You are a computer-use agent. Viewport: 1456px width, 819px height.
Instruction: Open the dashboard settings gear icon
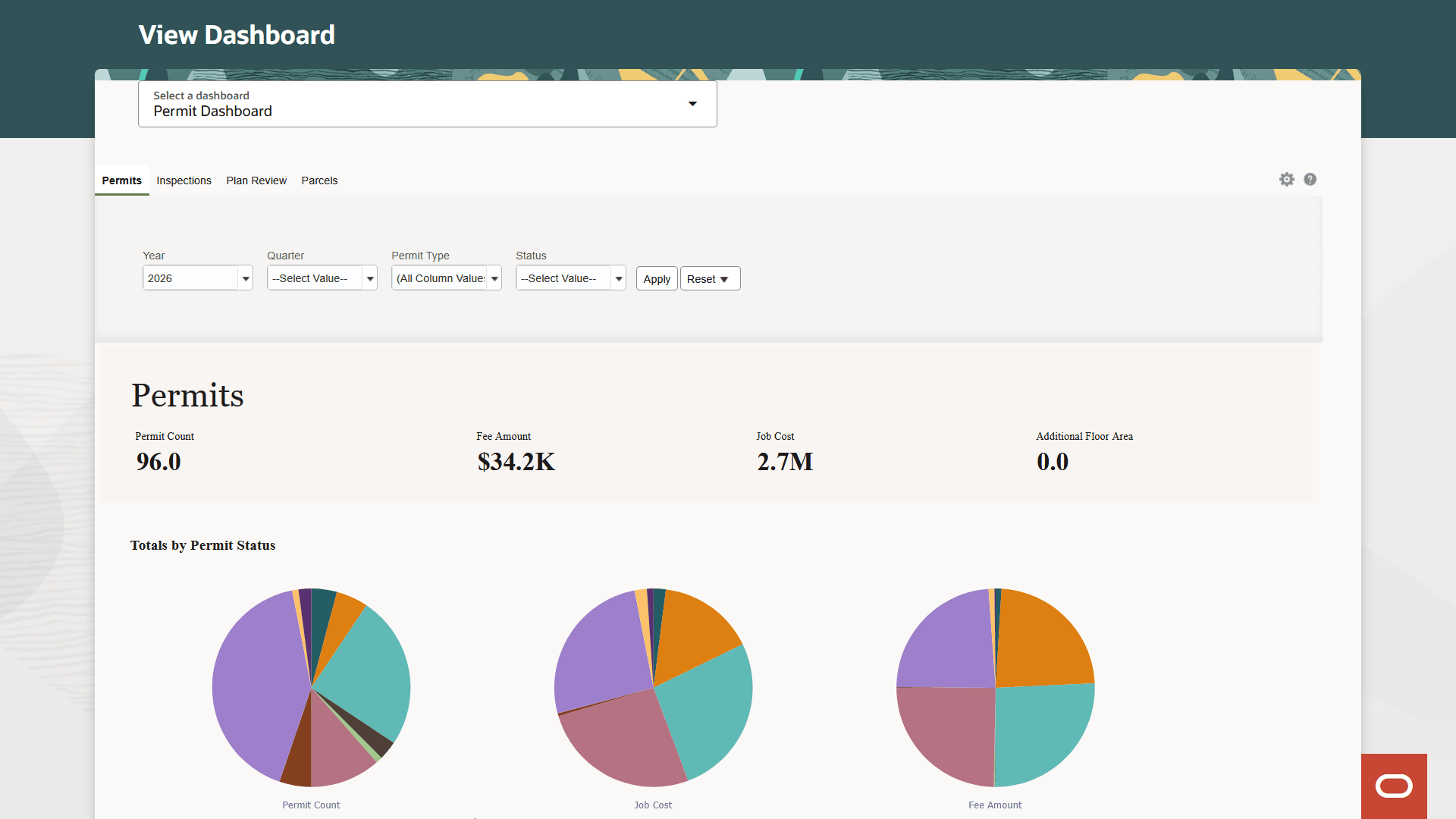(1287, 180)
